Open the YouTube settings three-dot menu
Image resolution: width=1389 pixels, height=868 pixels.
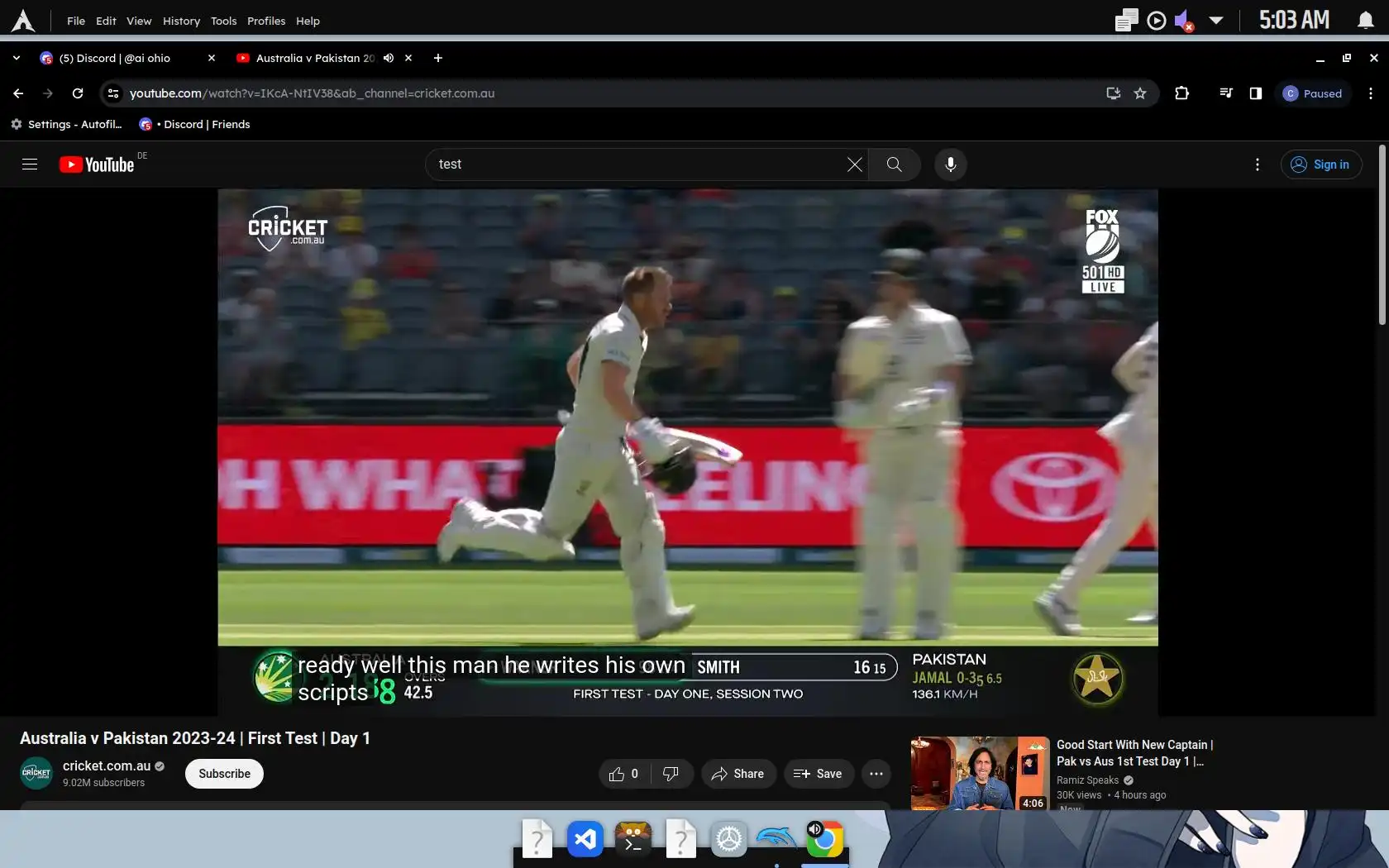(1258, 165)
